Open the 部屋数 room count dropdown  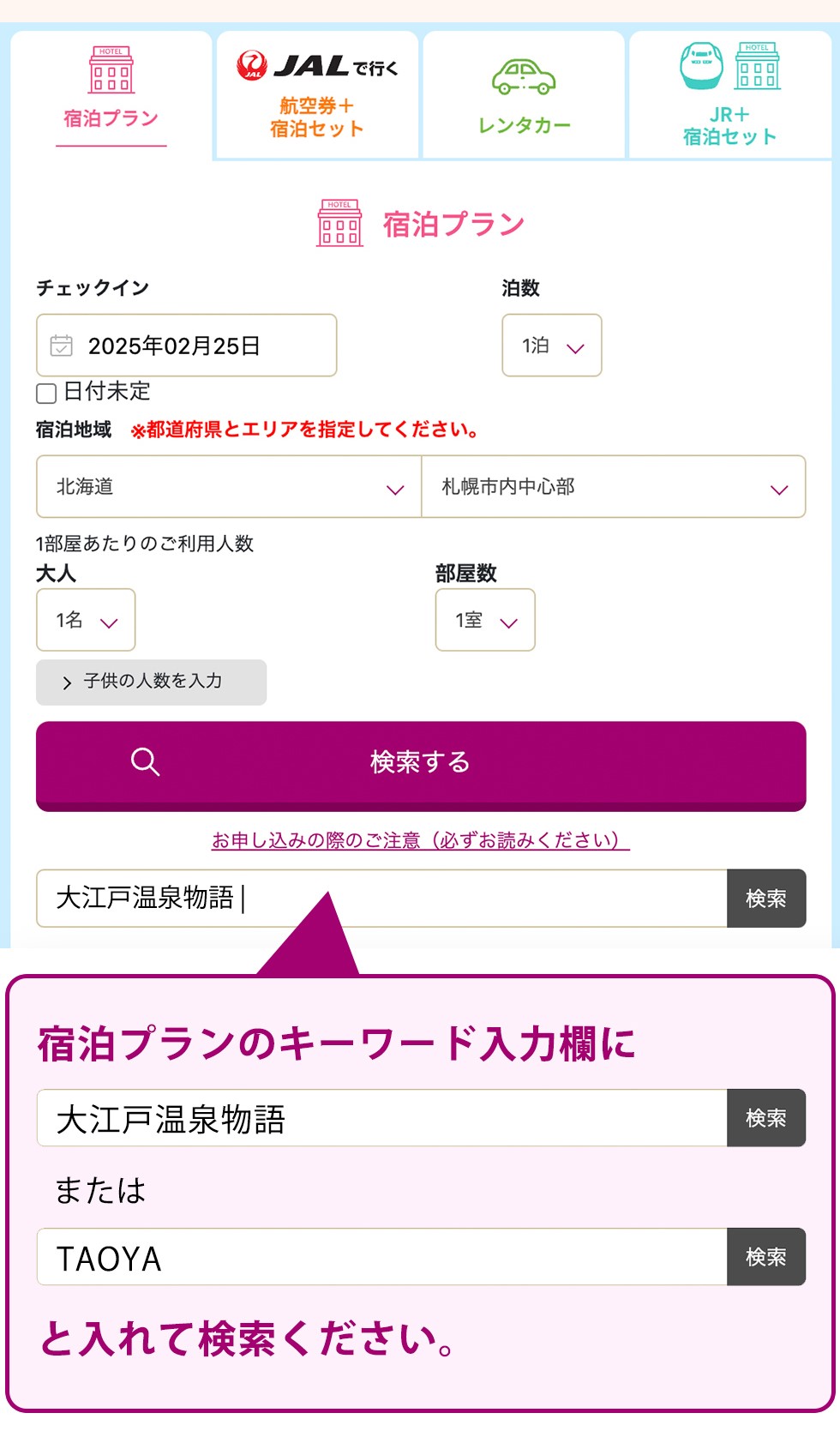(485, 620)
